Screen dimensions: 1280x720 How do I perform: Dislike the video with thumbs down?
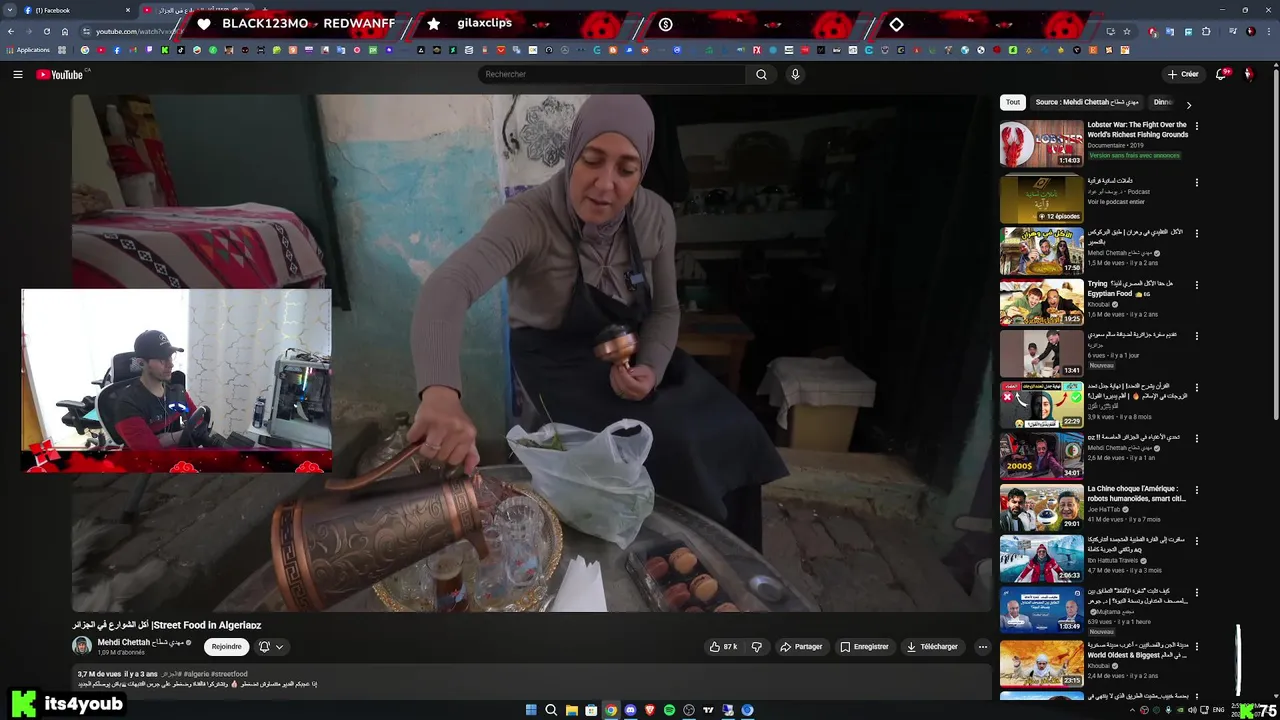tap(757, 647)
